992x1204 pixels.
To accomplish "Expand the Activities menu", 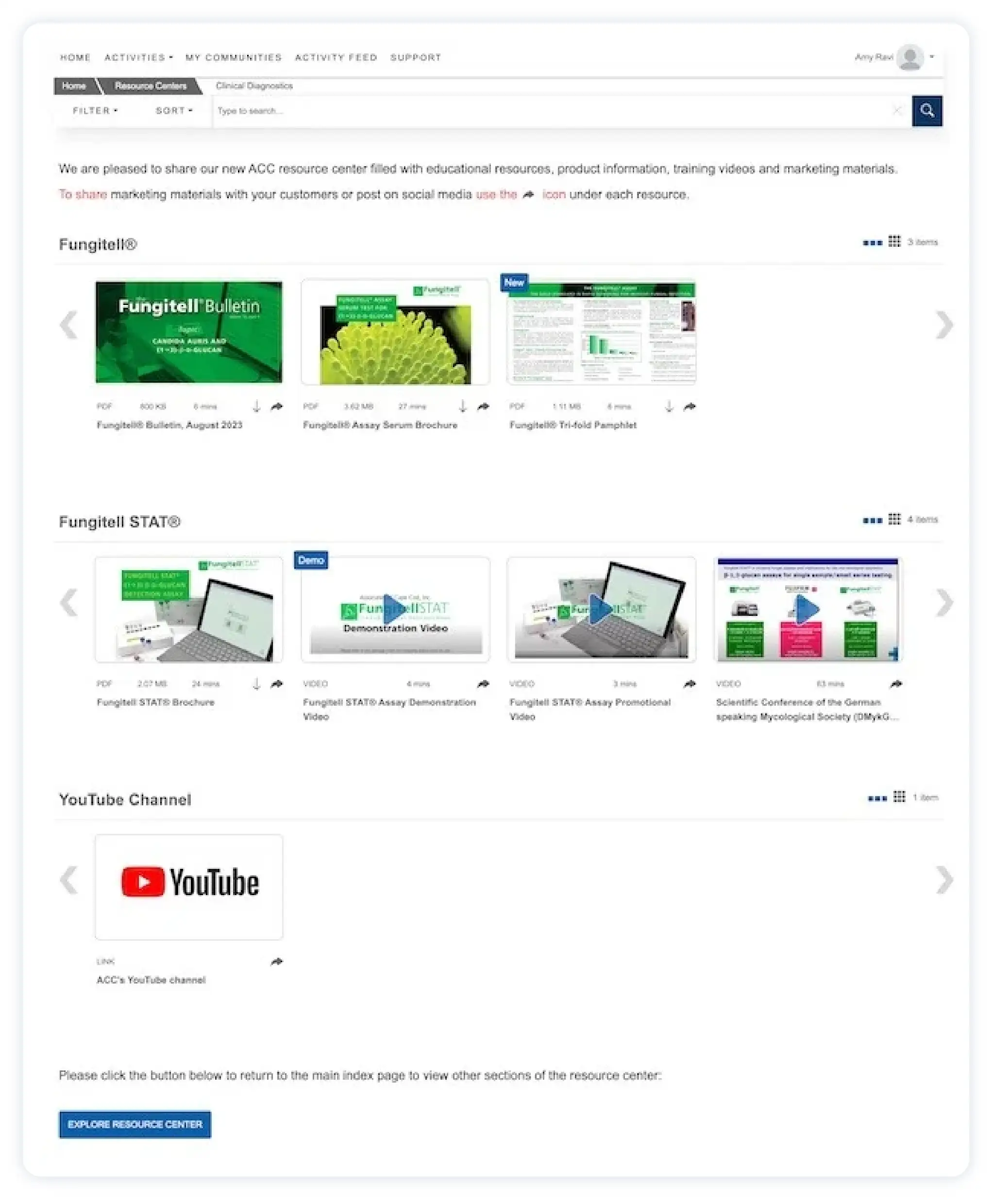I will click(x=139, y=57).
